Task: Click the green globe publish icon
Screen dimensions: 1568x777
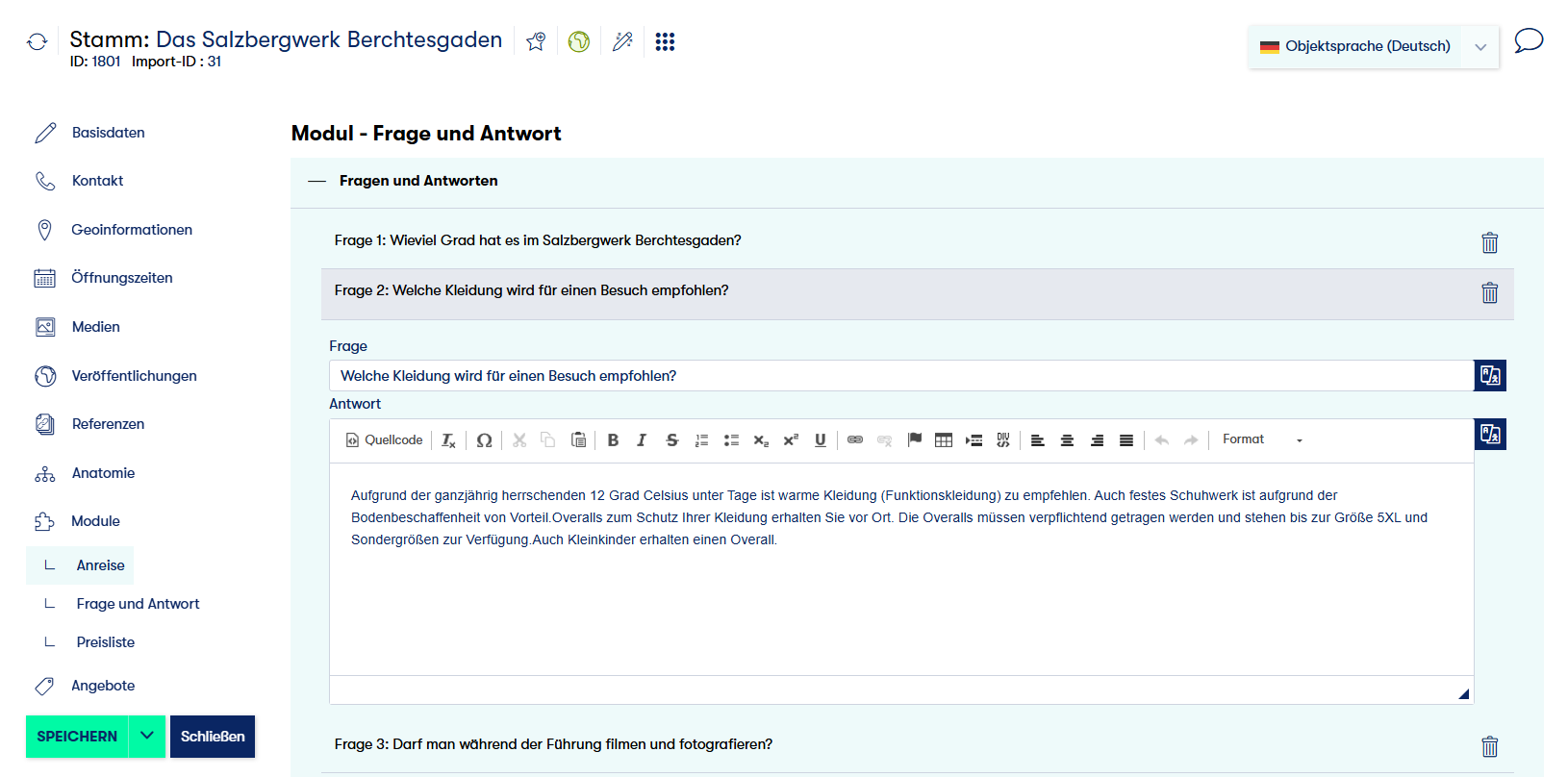Action: pos(578,41)
